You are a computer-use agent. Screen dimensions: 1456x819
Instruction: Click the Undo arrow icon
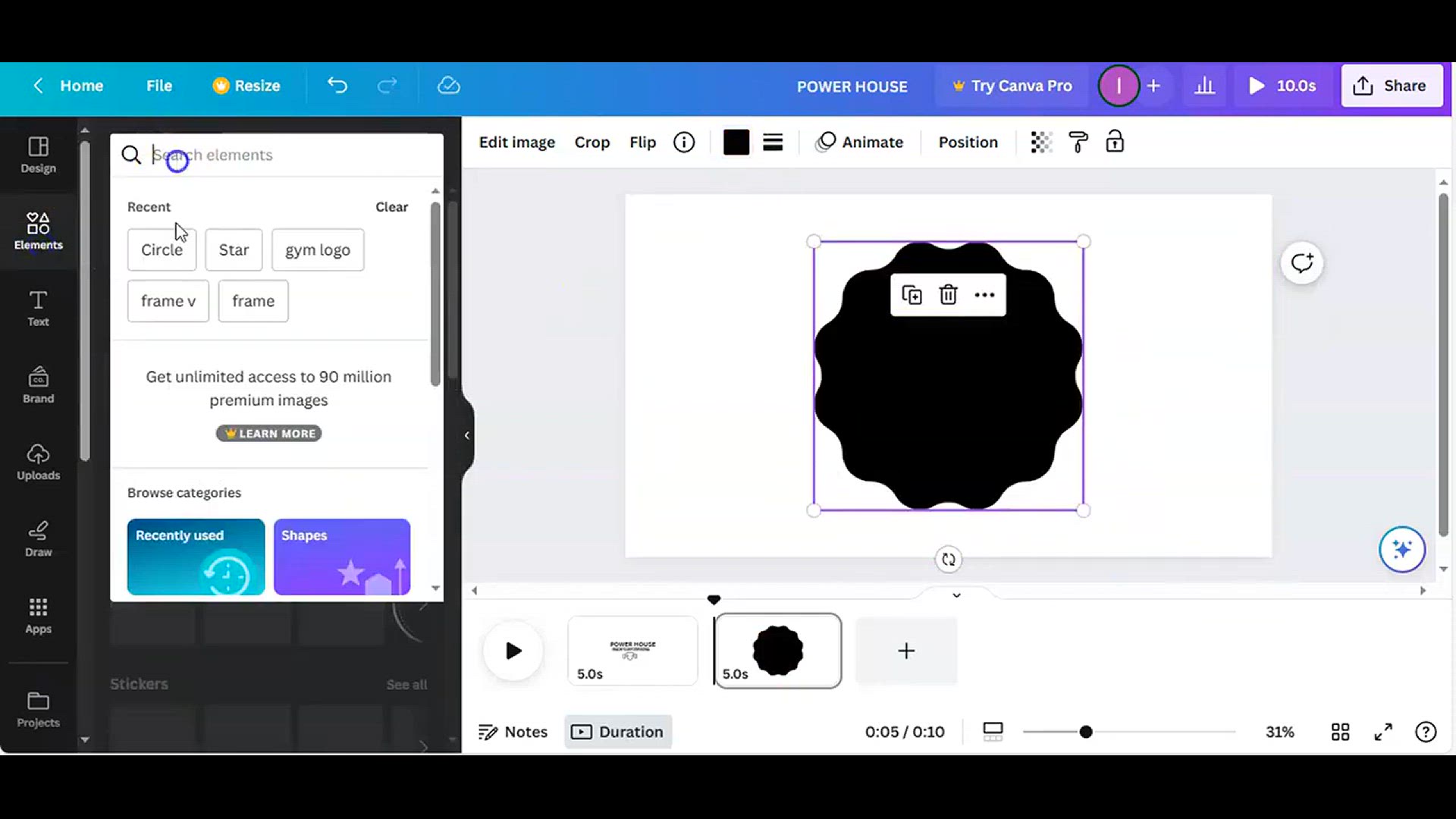point(337,86)
